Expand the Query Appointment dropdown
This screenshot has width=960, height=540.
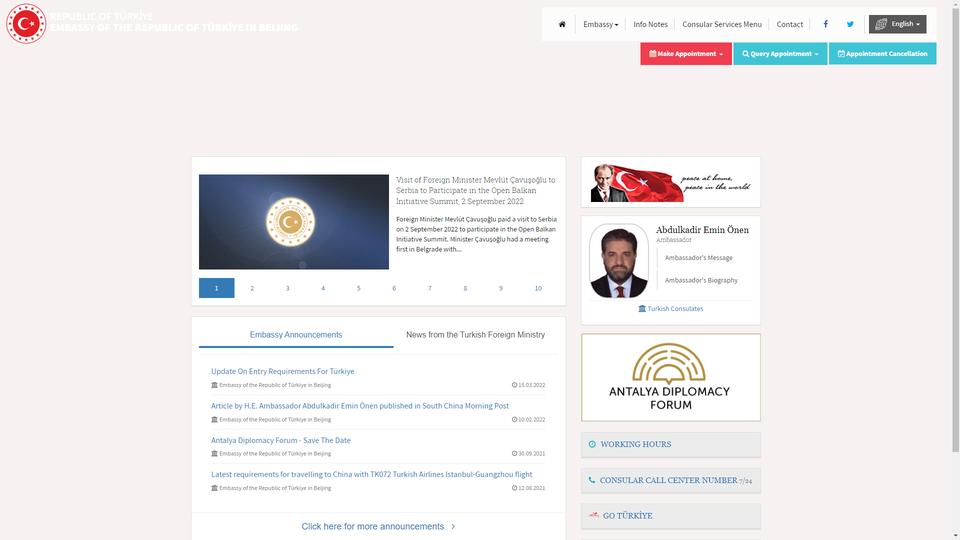click(x=780, y=54)
